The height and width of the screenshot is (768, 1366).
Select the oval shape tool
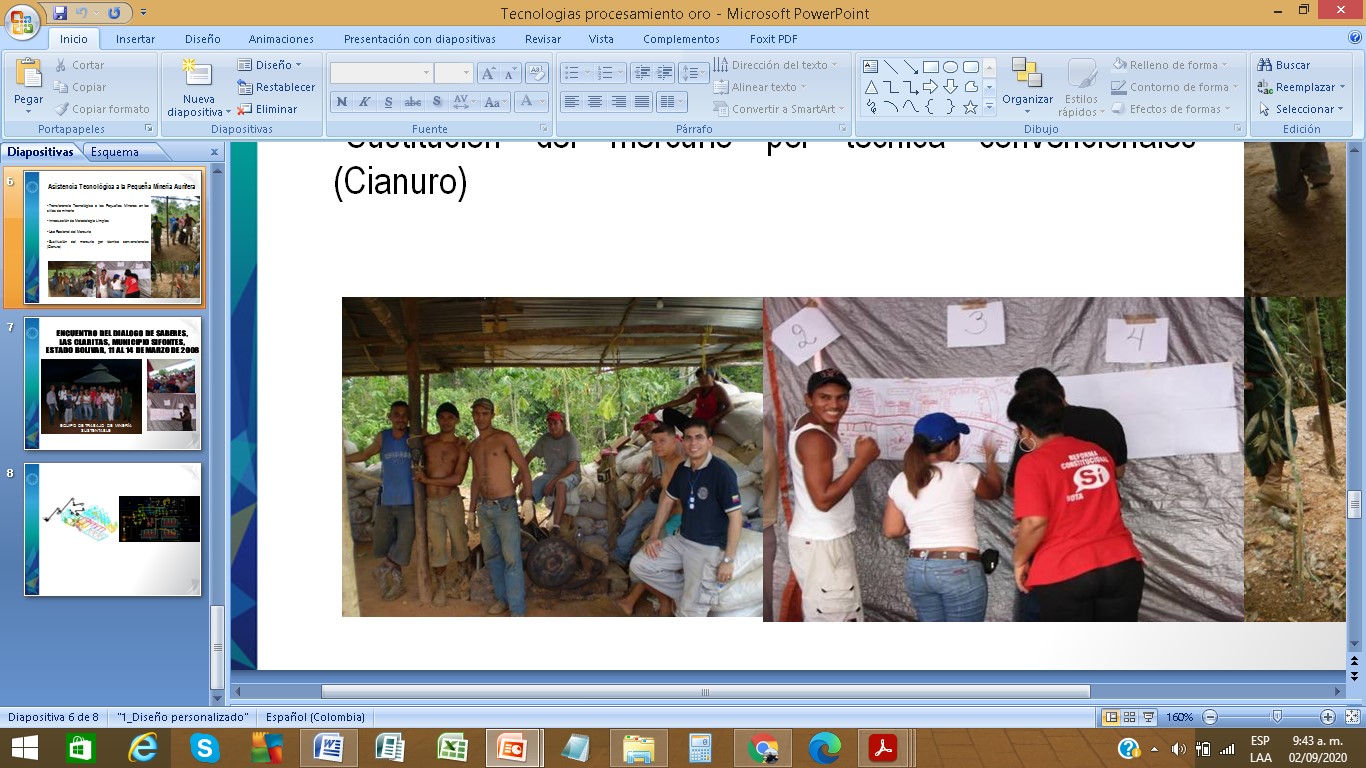(950, 67)
